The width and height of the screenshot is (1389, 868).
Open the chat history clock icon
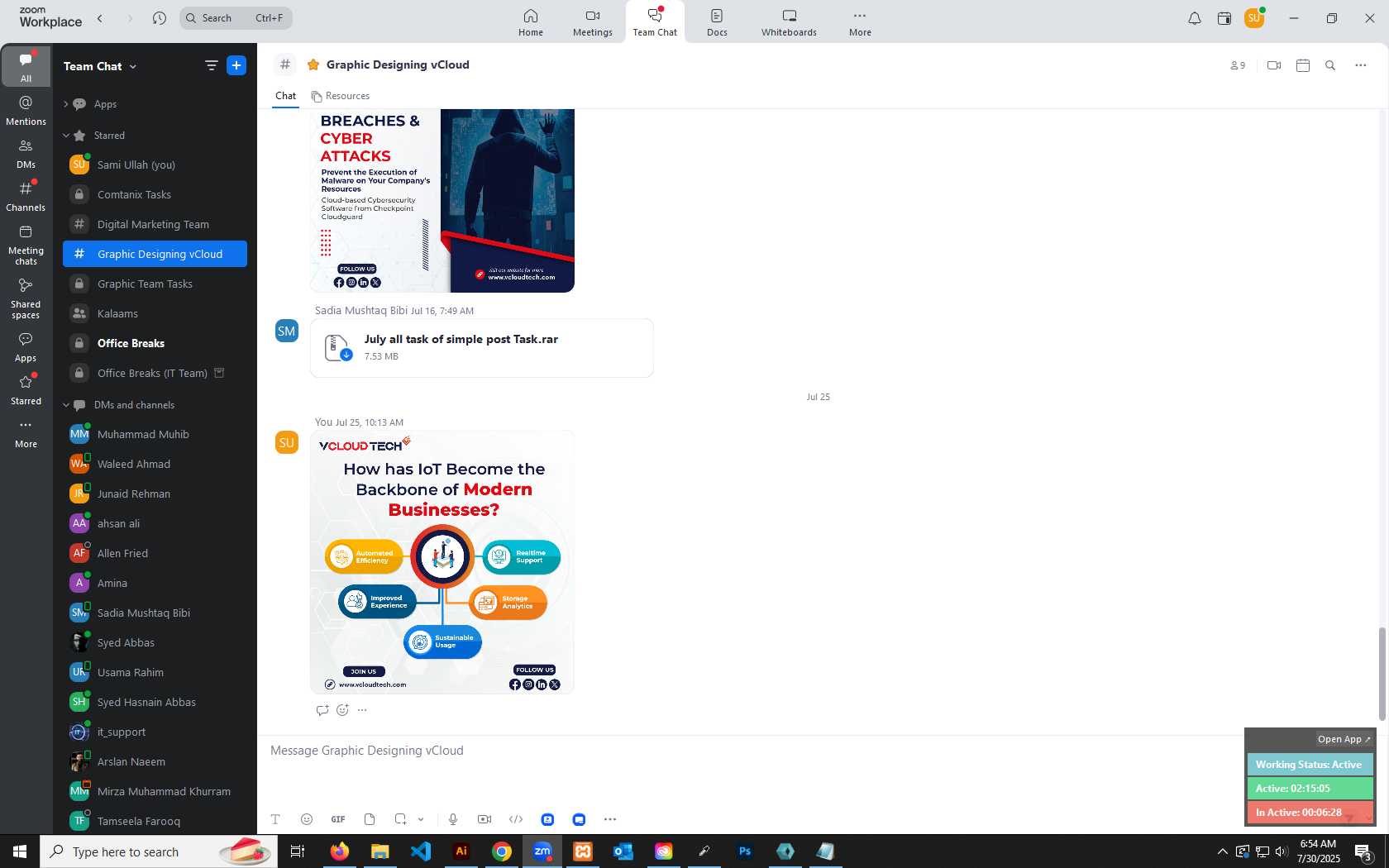[x=160, y=18]
